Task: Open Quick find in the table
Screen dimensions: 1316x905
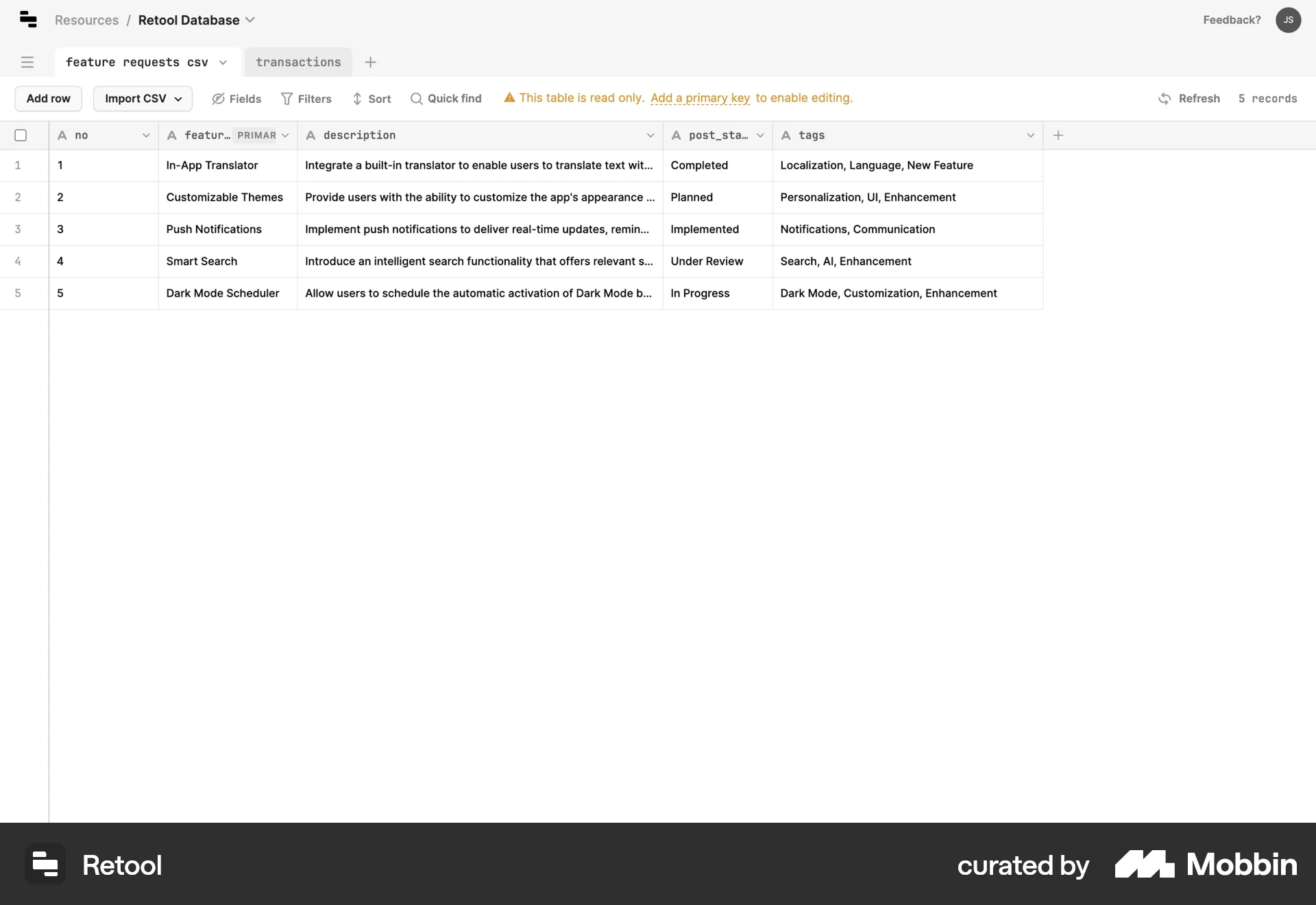Action: [446, 98]
